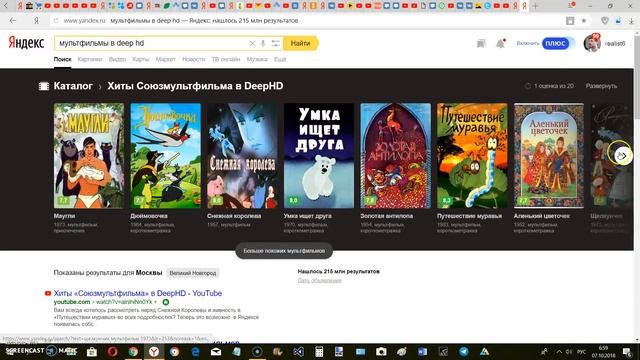640x360 pixels.
Task: Open the Ещё tab dropdown
Action: pyautogui.click(x=280, y=59)
